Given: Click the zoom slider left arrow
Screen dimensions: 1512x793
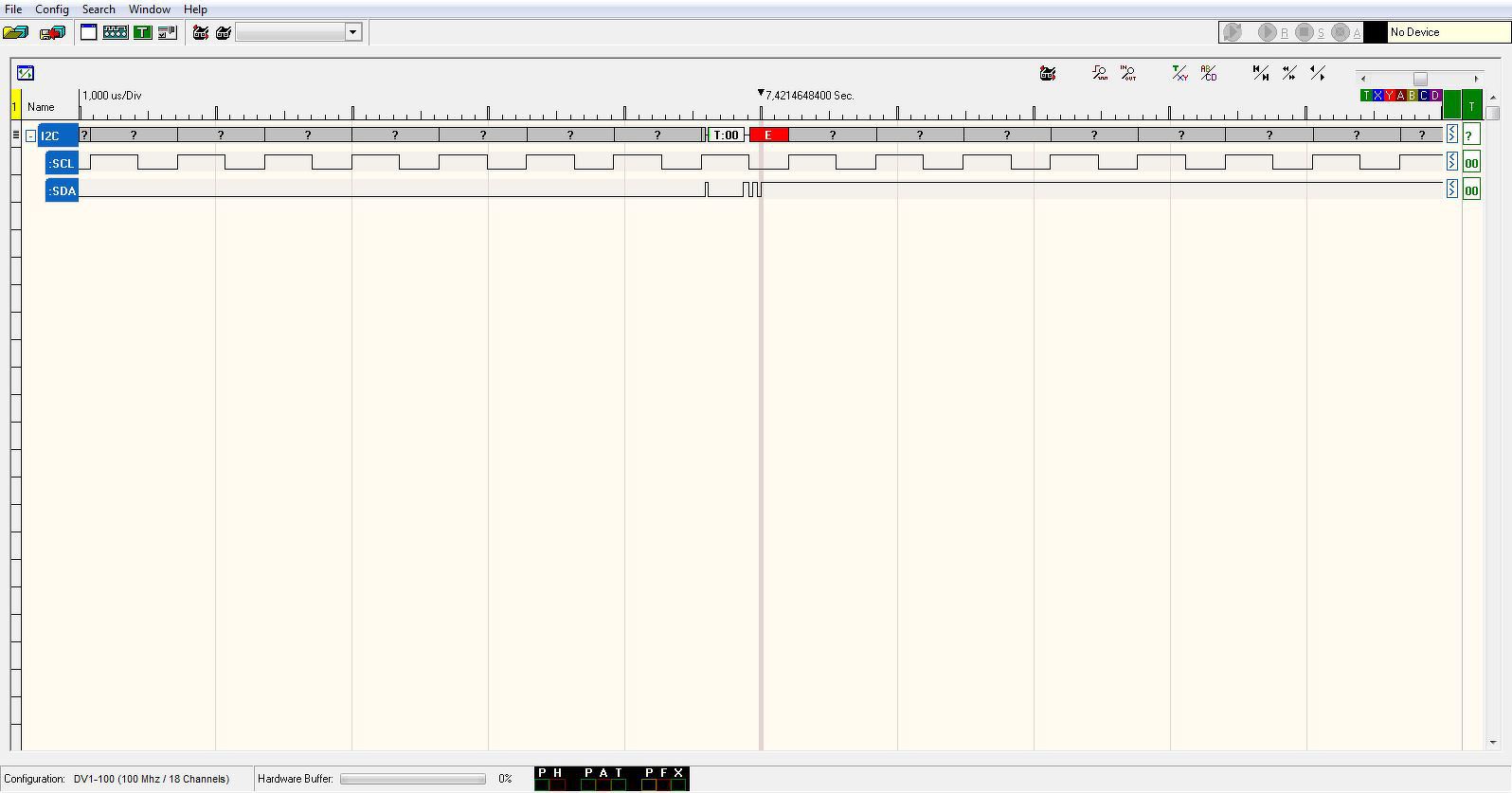Looking at the screenshot, I should pos(1363,79).
